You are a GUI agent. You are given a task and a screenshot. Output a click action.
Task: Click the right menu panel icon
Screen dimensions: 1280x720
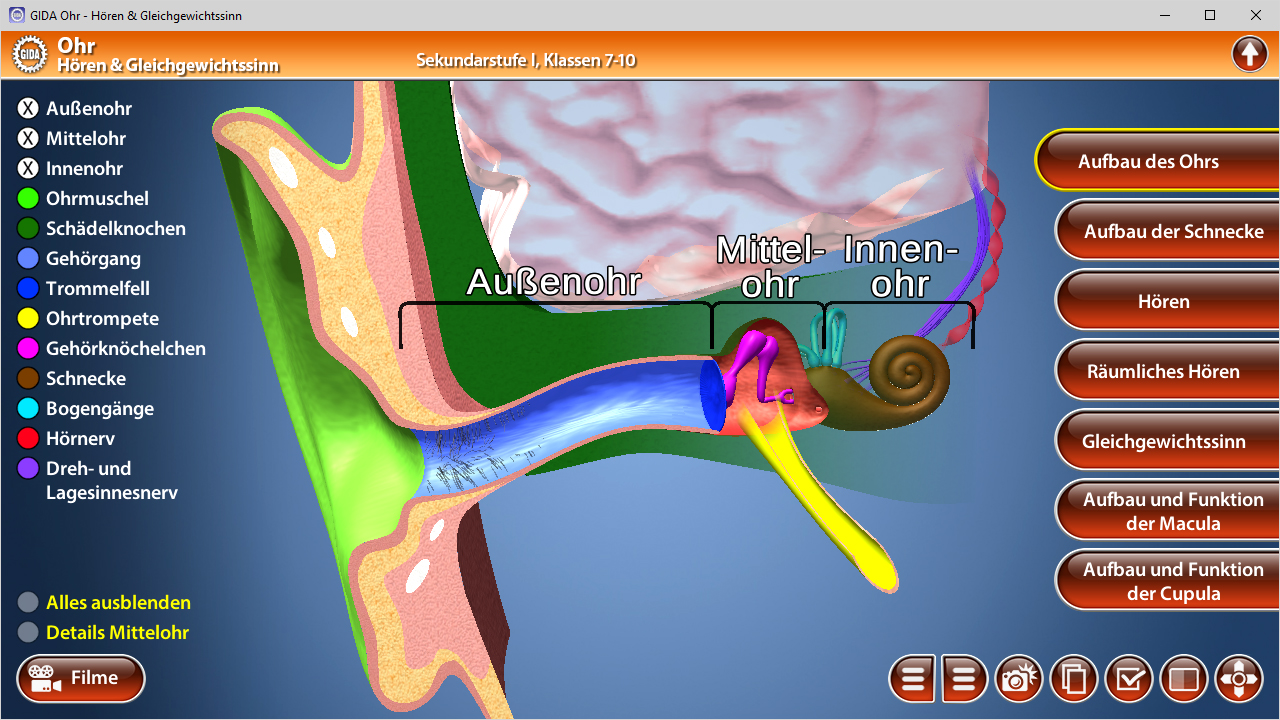(963, 680)
